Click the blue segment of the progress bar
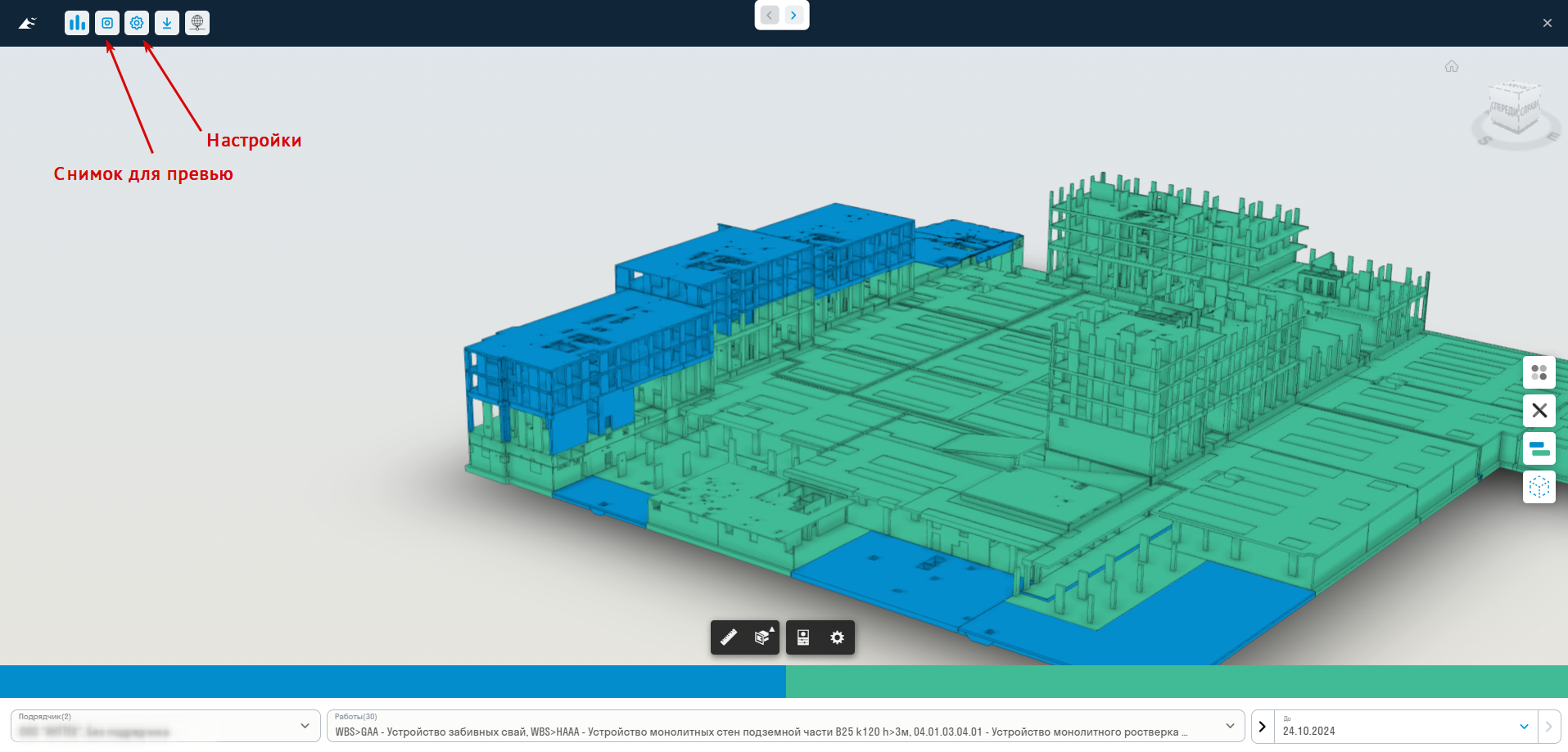Viewport: 1568px width, 752px height. pyautogui.click(x=393, y=682)
